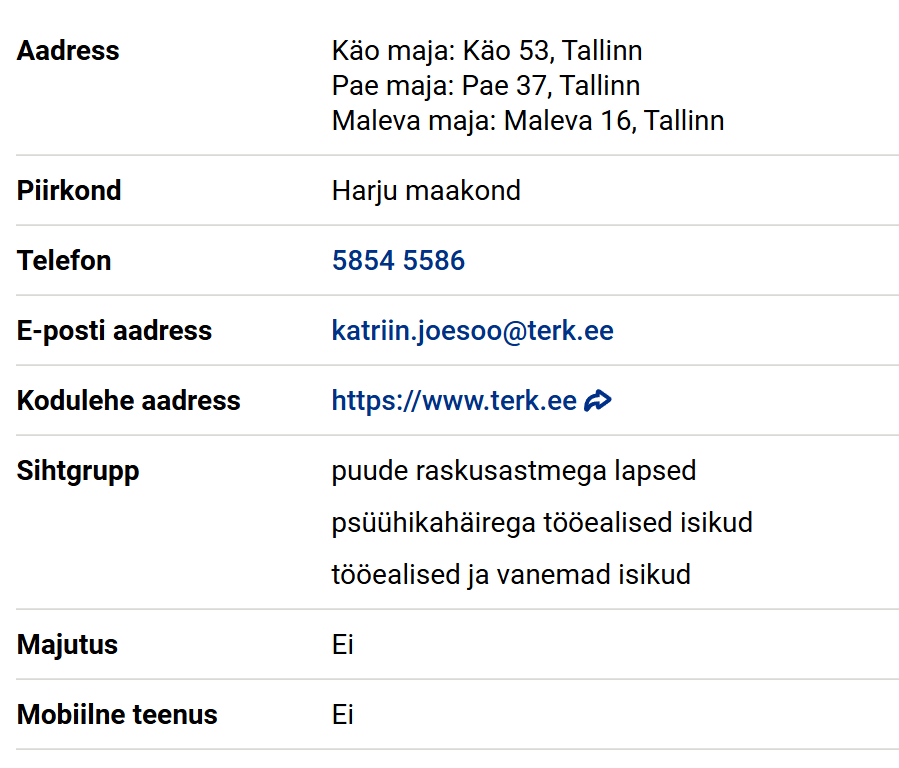Click the psüühikahäirega tööealised isikud text

(541, 523)
